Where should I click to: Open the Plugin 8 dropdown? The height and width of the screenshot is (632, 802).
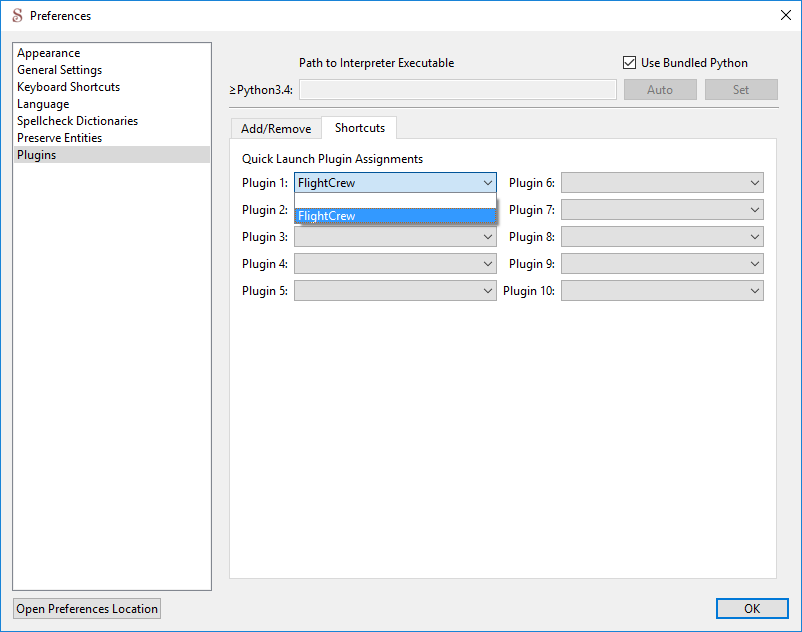click(661, 237)
